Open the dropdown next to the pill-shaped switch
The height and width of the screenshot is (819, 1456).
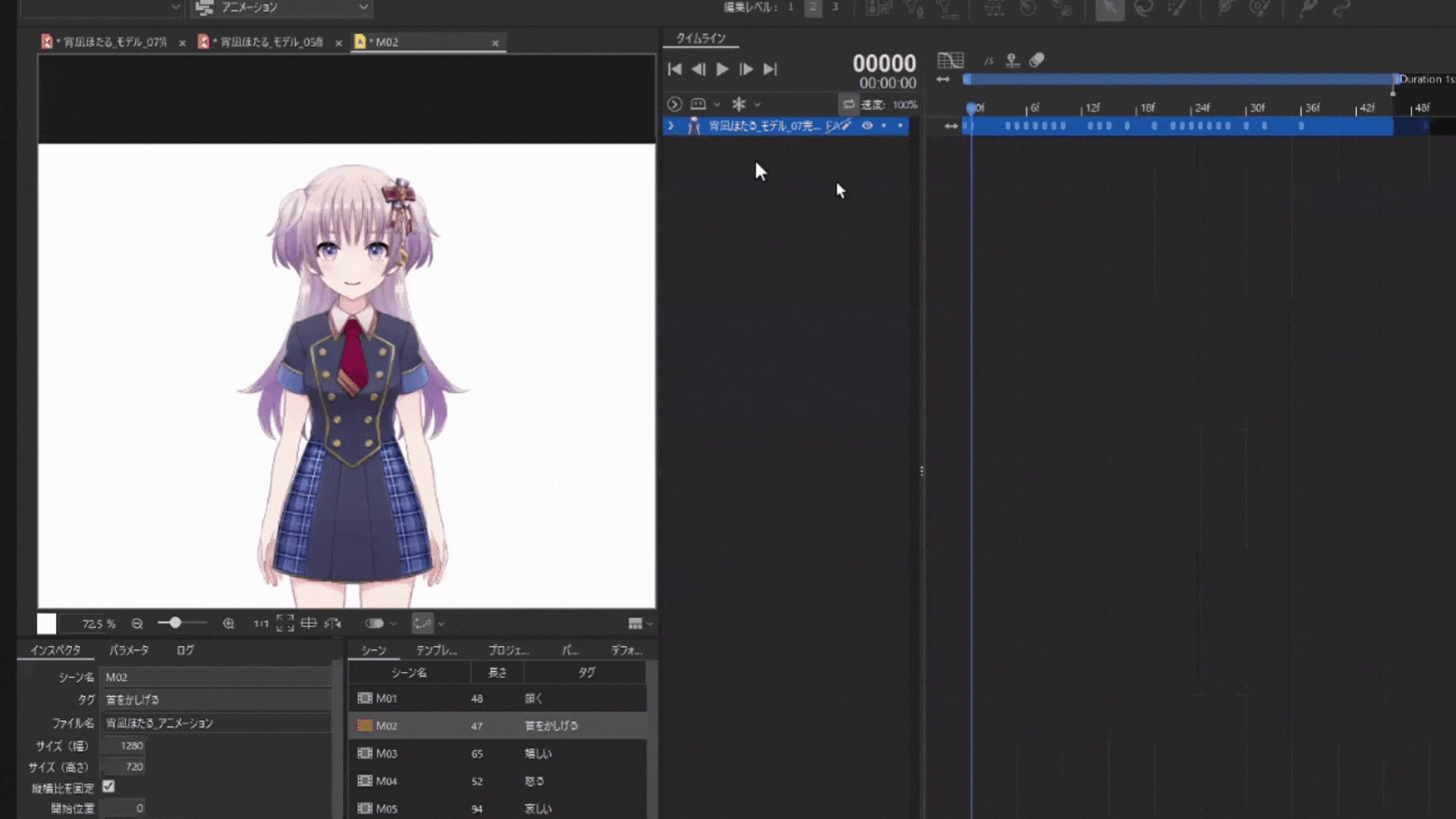393,624
